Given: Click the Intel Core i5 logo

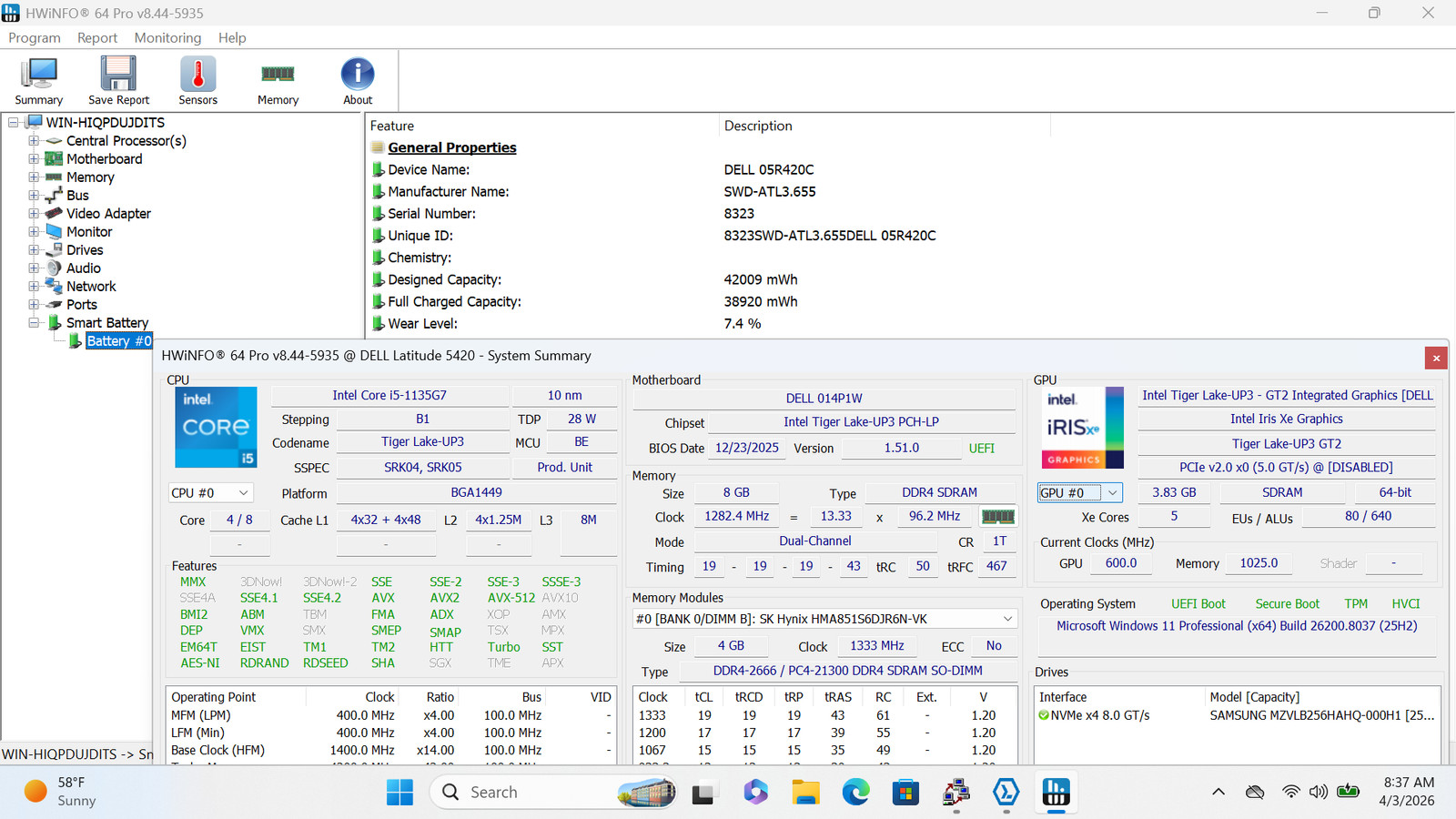Looking at the screenshot, I should tap(216, 427).
